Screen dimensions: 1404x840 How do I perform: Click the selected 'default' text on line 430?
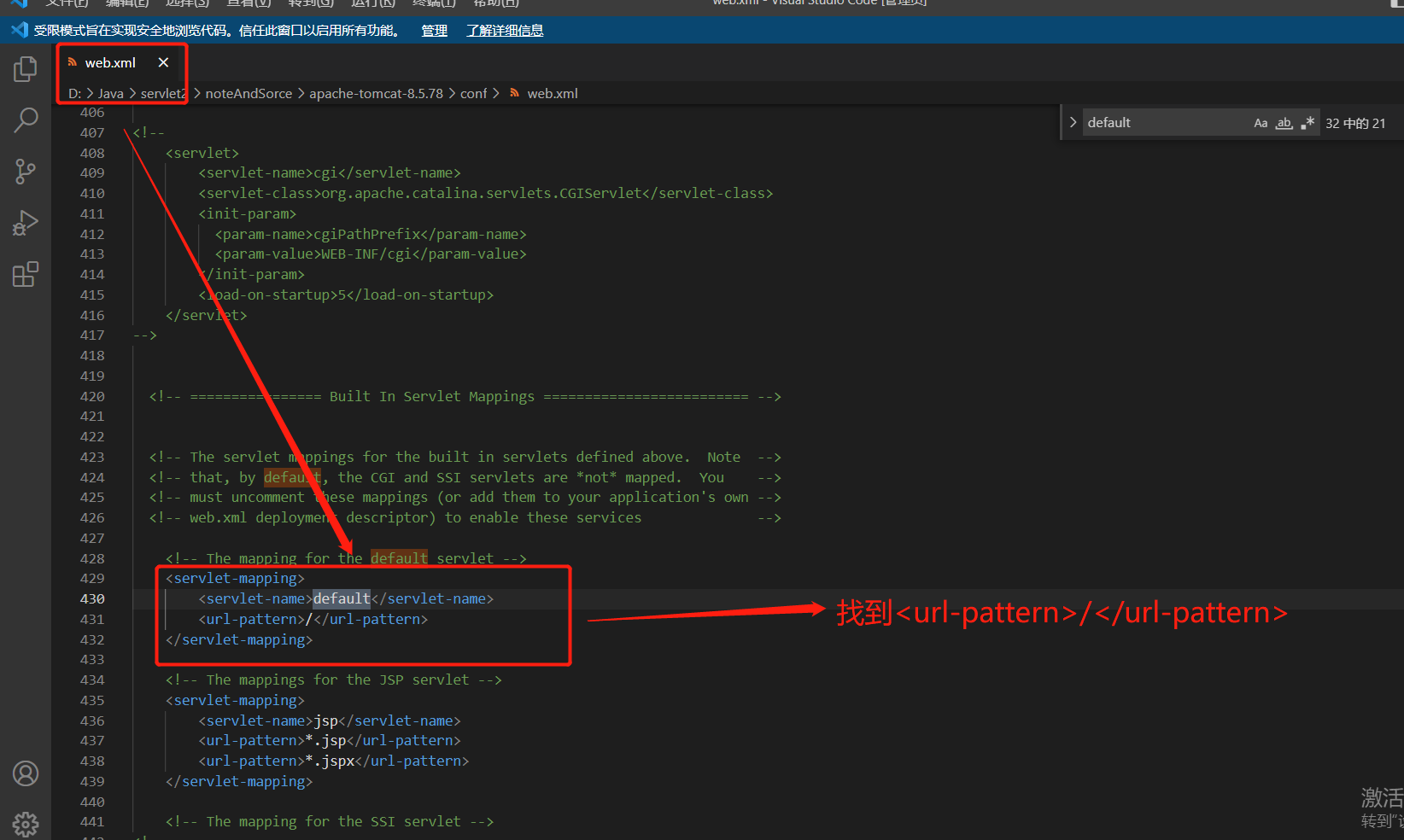click(x=342, y=599)
